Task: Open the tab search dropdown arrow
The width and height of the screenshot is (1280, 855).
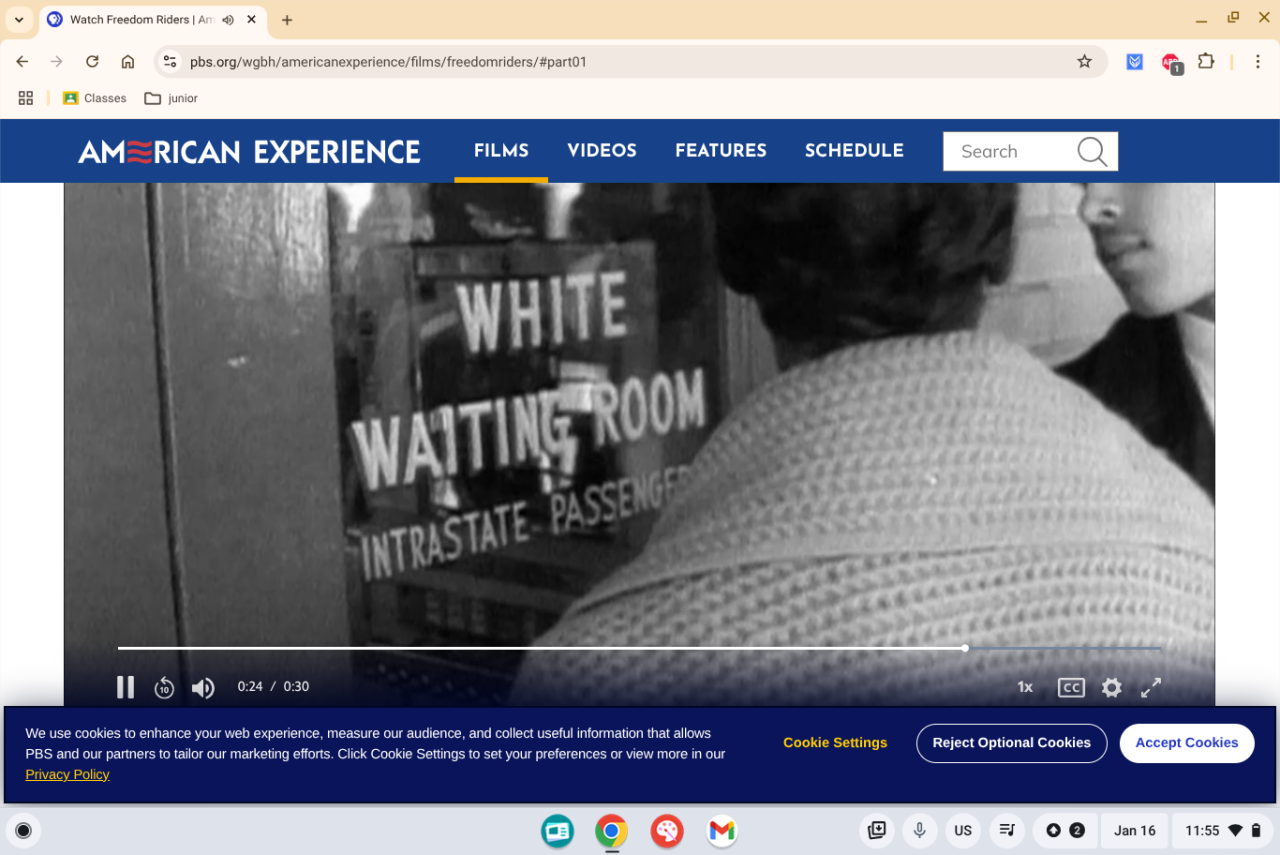Action: click(x=19, y=20)
